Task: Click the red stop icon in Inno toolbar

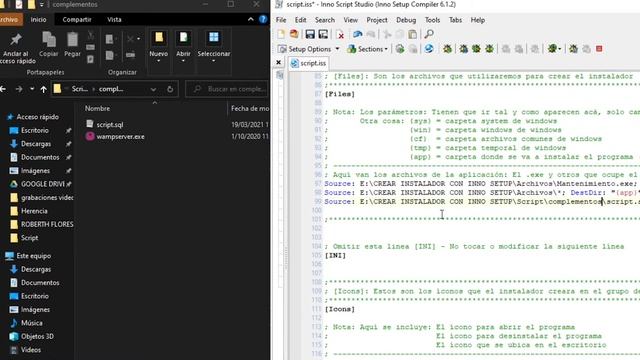Action: 599,49
